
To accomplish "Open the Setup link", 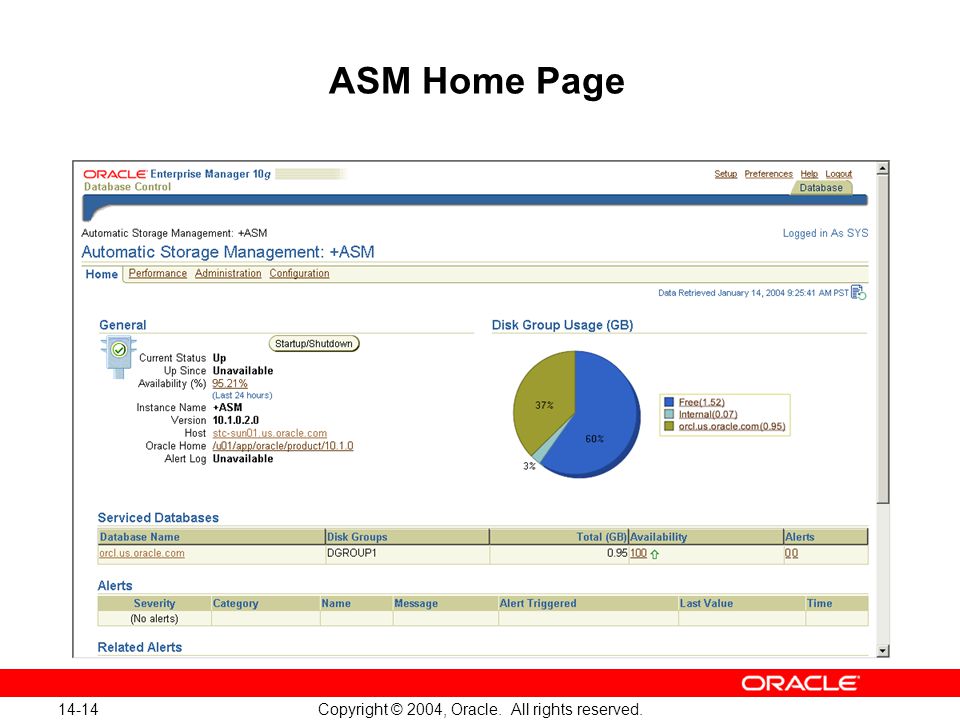I will tap(726, 174).
